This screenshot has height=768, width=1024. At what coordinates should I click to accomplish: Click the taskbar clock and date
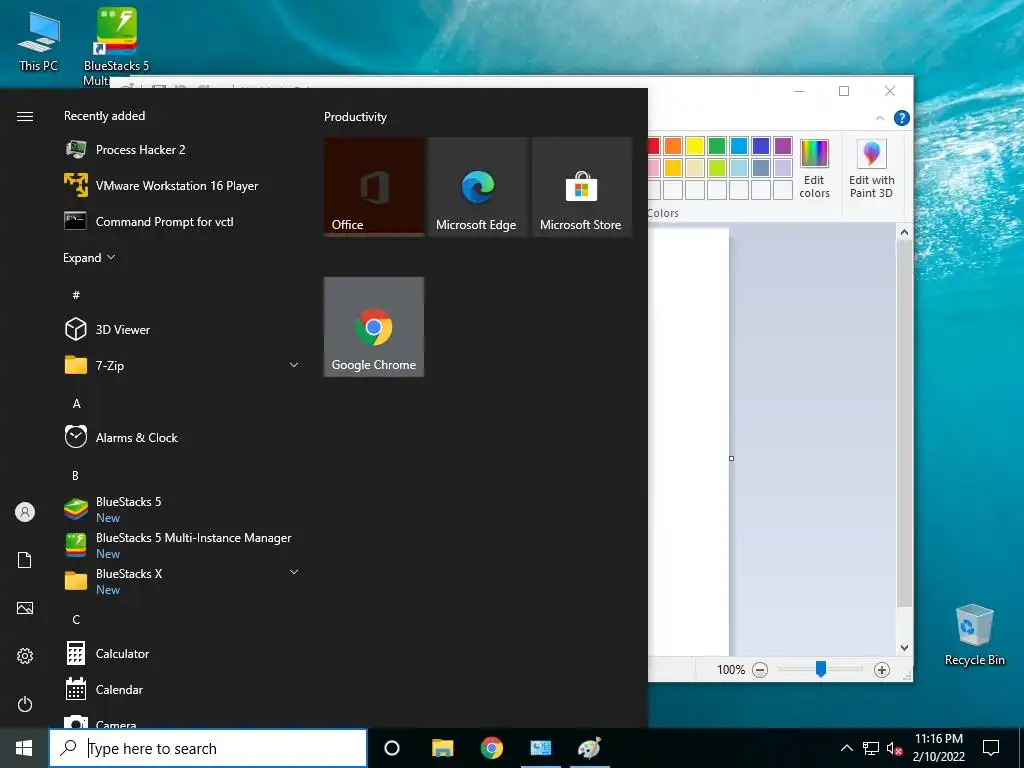click(x=938, y=748)
